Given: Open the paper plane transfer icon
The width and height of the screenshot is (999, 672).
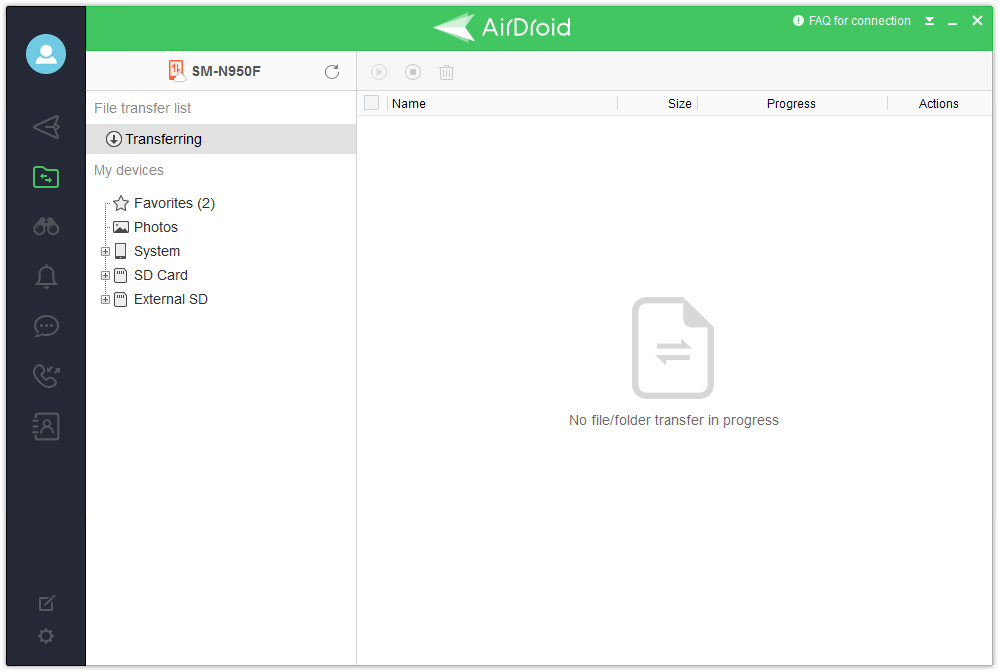Looking at the screenshot, I should (x=46, y=127).
